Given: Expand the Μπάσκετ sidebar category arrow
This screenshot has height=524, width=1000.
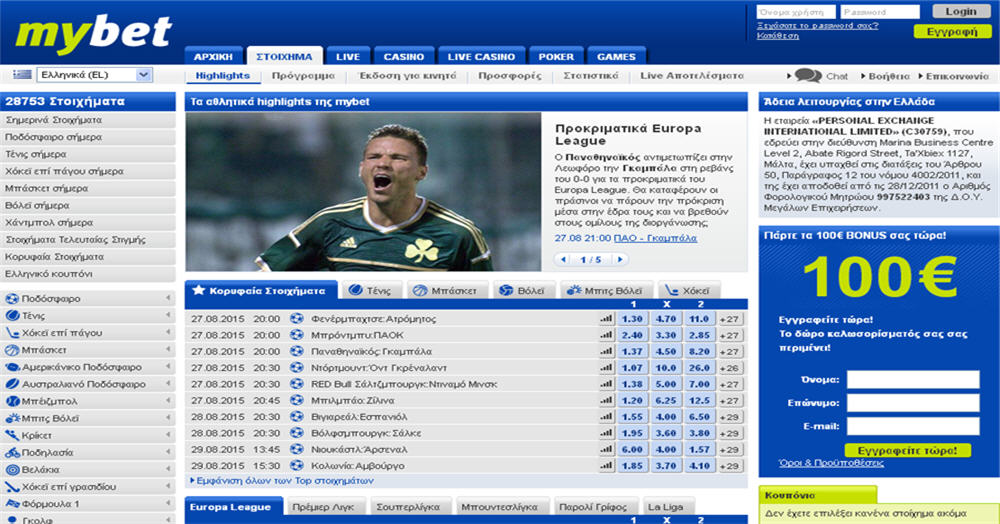Looking at the screenshot, I should pos(168,350).
